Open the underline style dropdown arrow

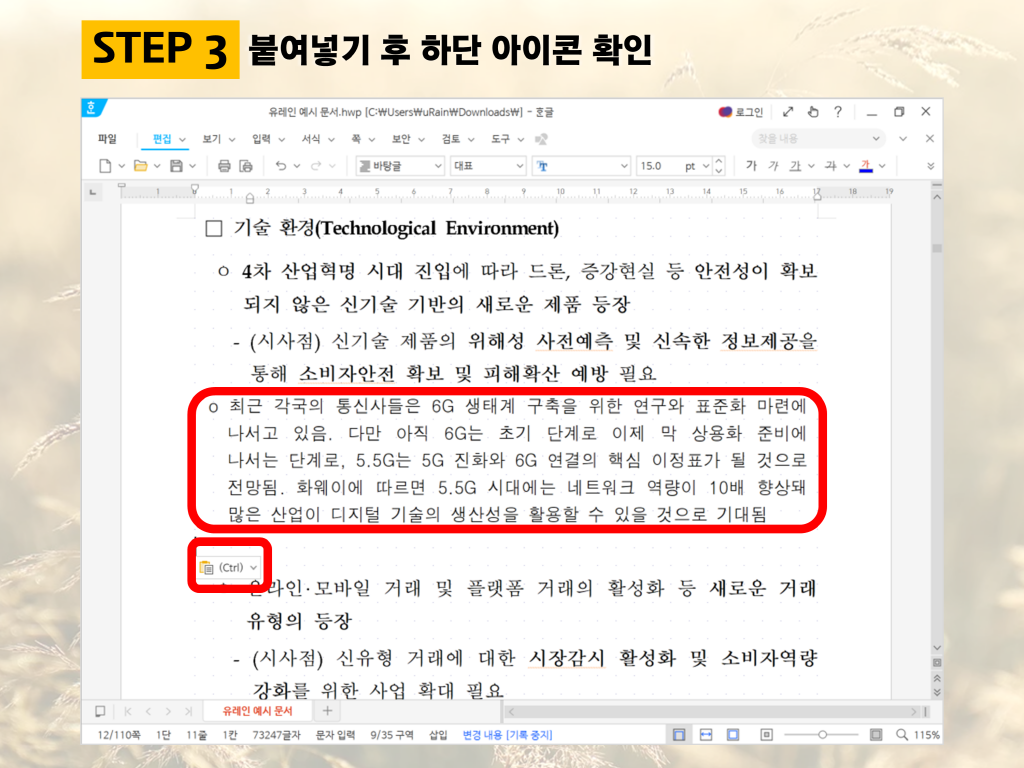[x=811, y=167]
